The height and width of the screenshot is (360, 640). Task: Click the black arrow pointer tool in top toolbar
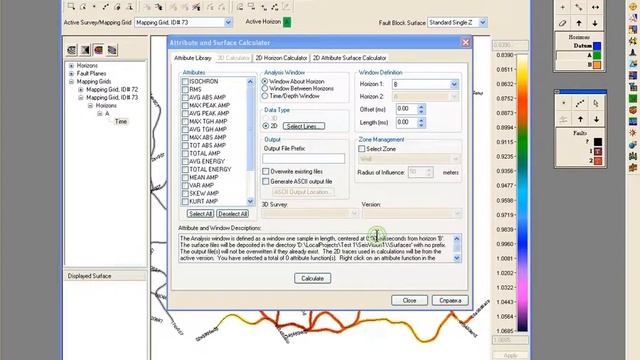tap(159, 7)
